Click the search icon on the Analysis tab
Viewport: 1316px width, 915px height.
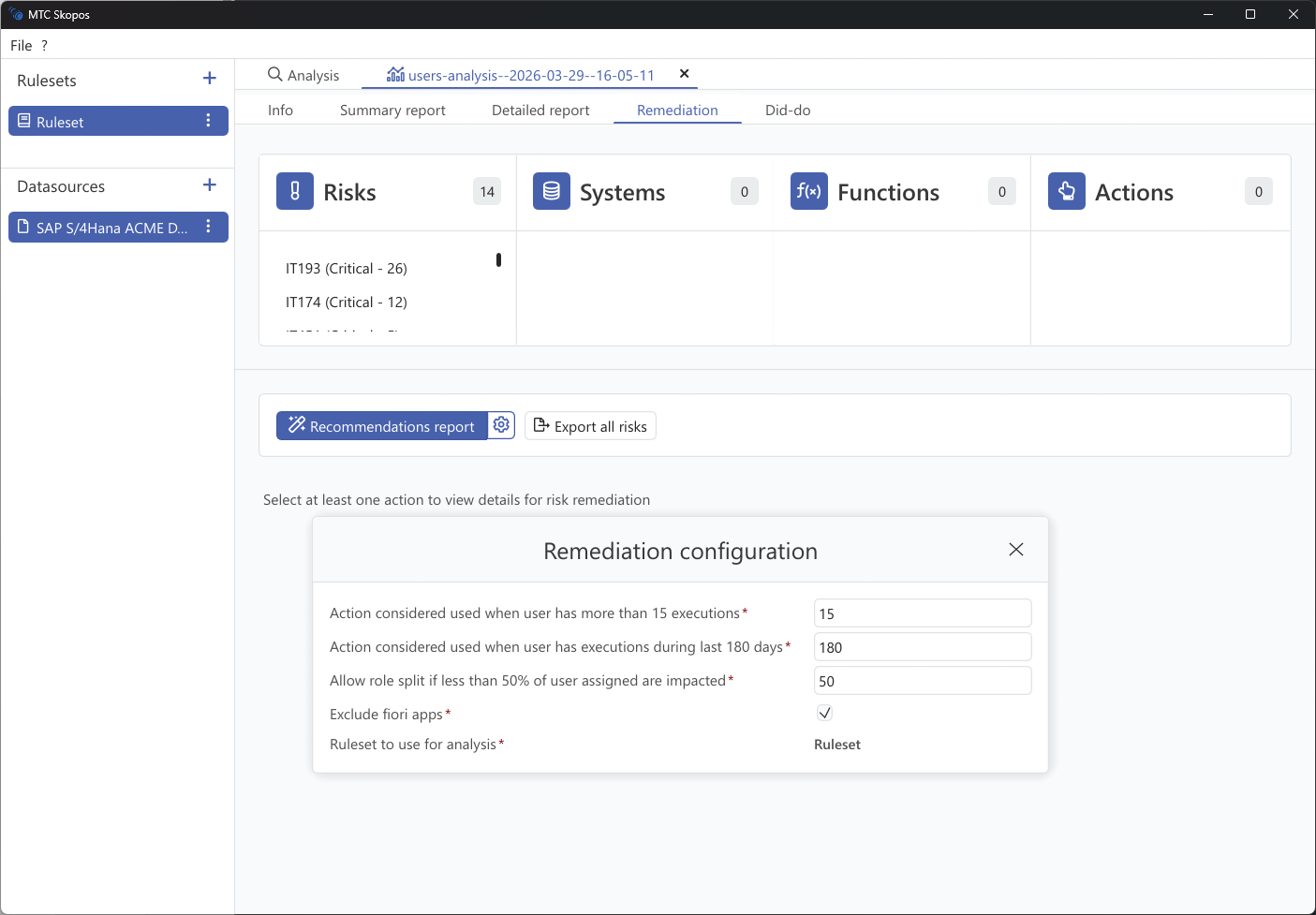274,73
